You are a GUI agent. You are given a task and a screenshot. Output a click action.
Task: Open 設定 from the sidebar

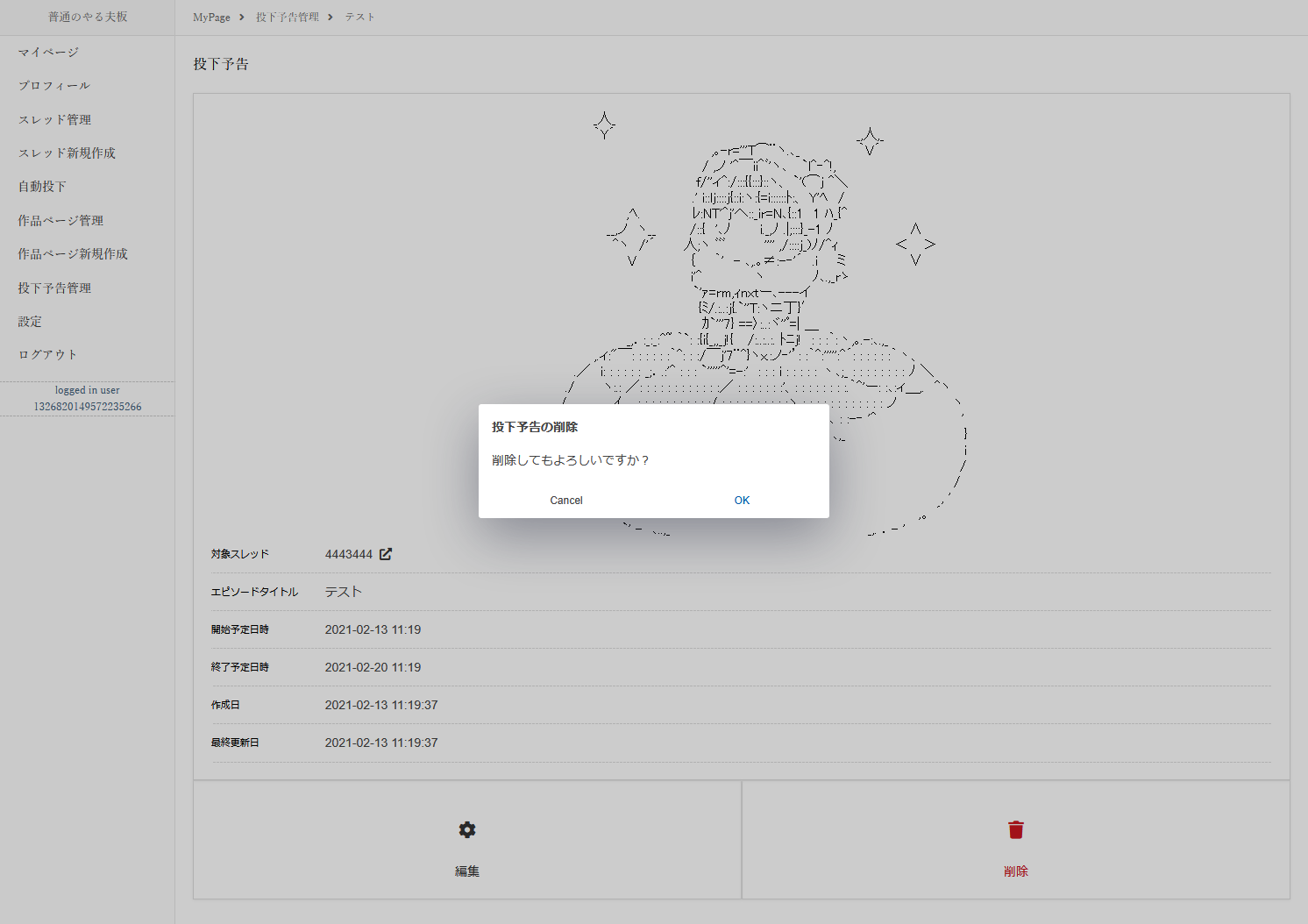click(x=28, y=321)
